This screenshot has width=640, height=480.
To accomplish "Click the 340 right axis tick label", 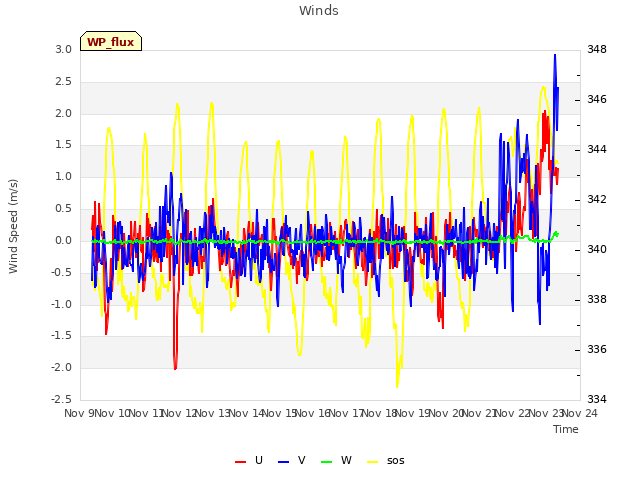I will coord(597,249).
